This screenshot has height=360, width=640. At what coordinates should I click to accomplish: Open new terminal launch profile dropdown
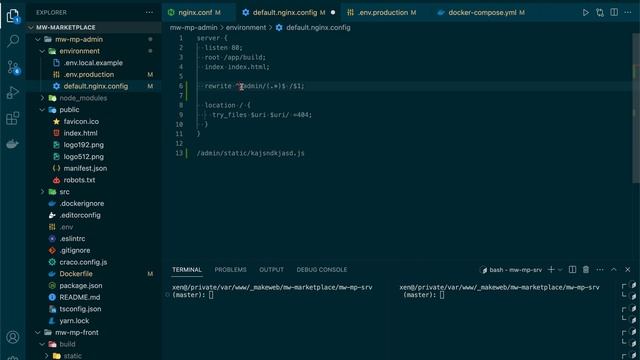point(560,270)
